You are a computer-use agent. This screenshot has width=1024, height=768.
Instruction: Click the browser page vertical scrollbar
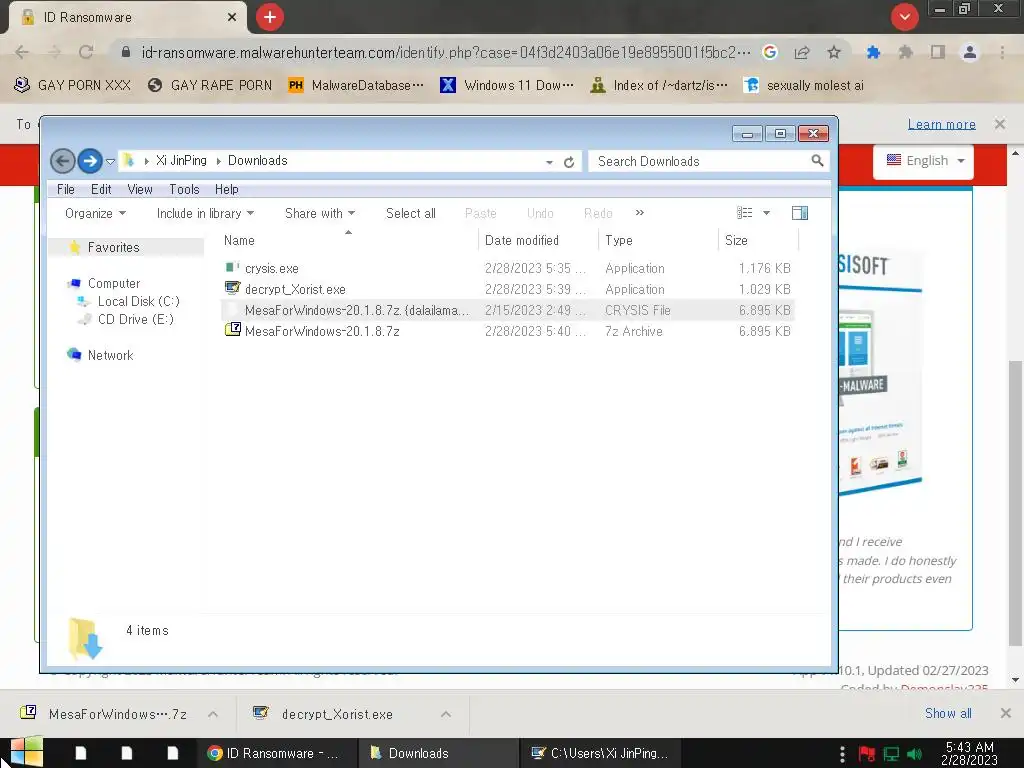1015,503
